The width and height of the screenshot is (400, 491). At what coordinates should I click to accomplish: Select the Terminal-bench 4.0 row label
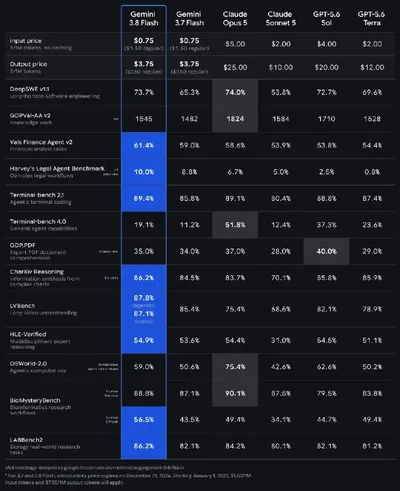tap(38, 222)
